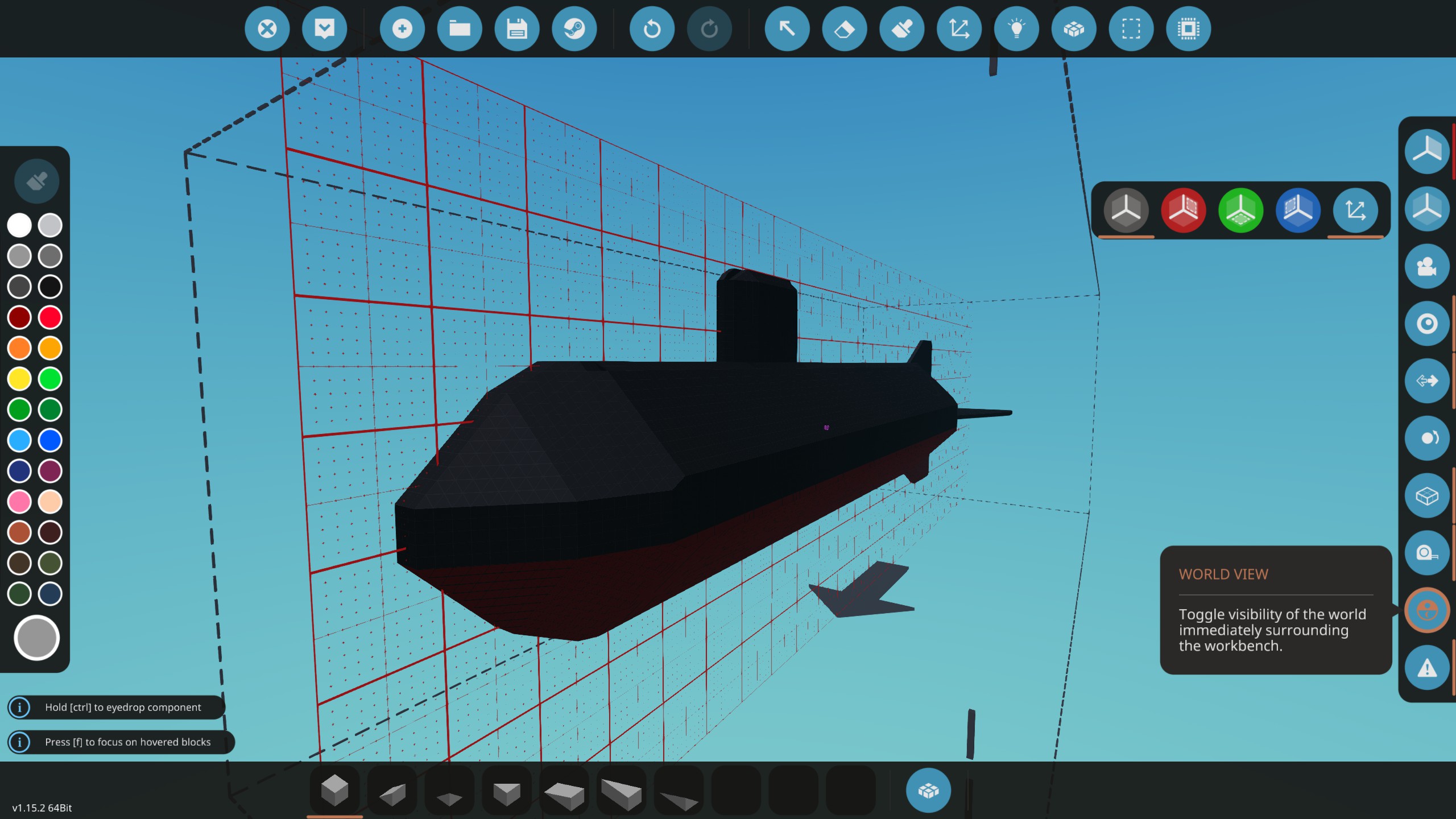Image resolution: width=1456 pixels, height=819 pixels.
Task: Open component inventory button in bottom hotbar
Action: pyautogui.click(x=928, y=790)
